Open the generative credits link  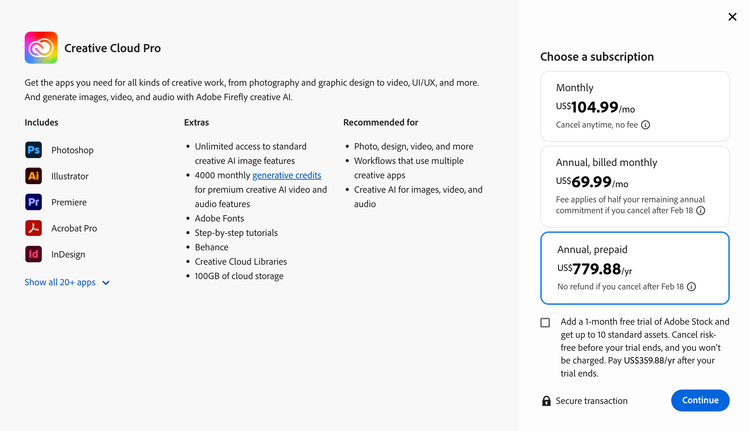(x=286, y=175)
